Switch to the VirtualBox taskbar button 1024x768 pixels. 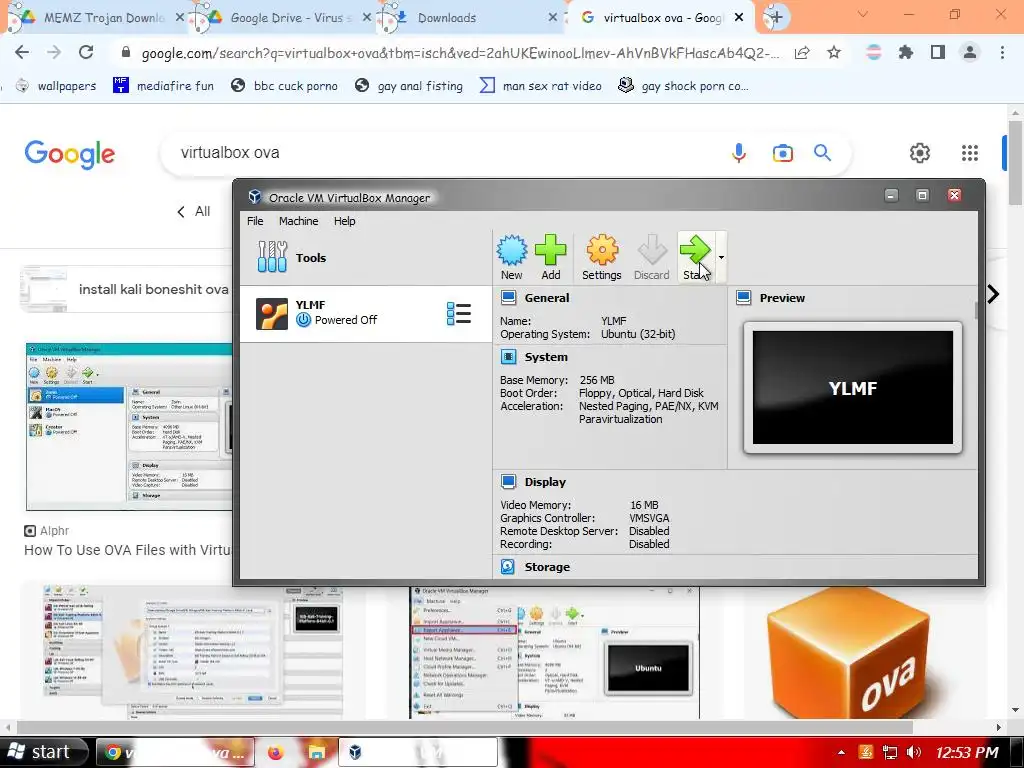click(x=418, y=752)
